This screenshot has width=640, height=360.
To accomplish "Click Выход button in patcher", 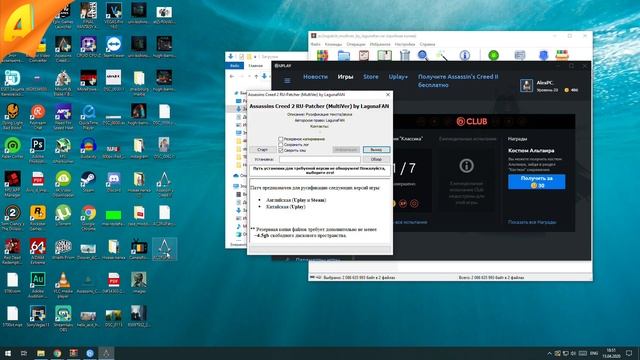I will click(x=376, y=150).
